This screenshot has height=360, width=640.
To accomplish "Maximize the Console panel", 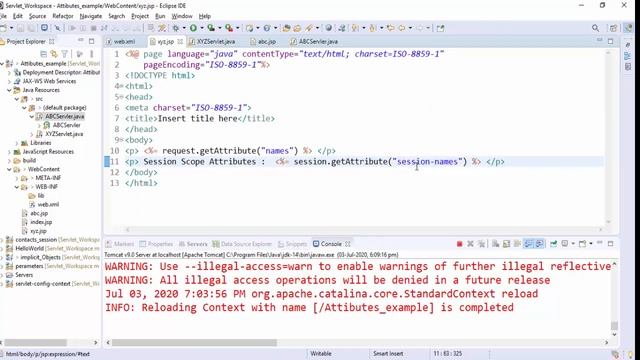I will tap(611, 244).
